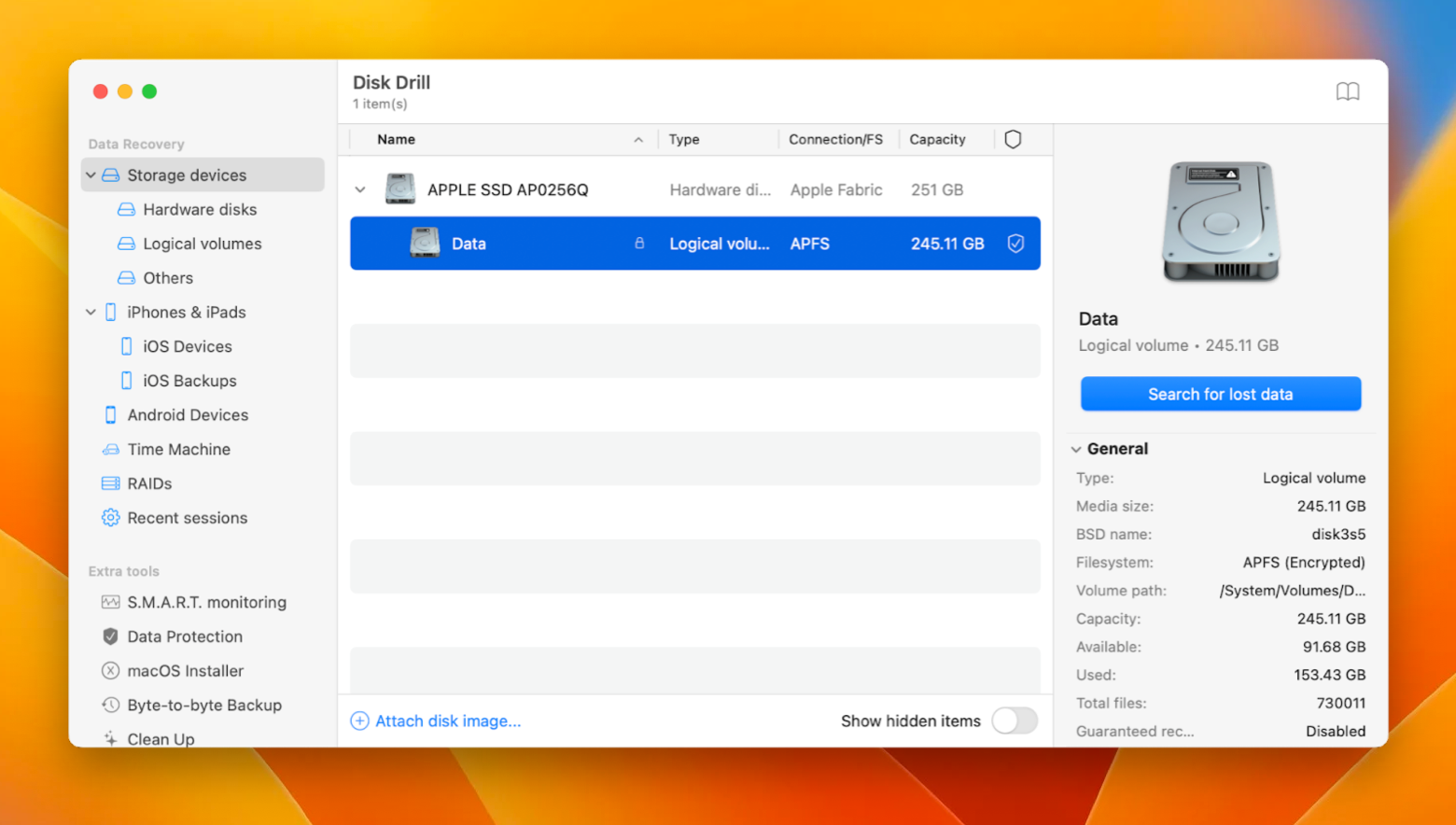Image resolution: width=1456 pixels, height=825 pixels.
Task: Click Apple Fabric connection cell
Action: (x=836, y=189)
